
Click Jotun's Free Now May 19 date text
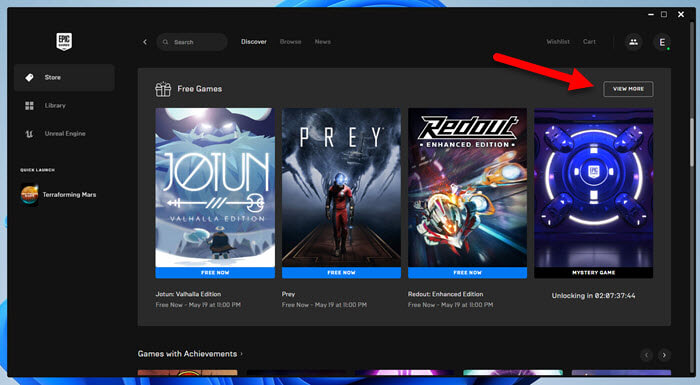pos(198,305)
